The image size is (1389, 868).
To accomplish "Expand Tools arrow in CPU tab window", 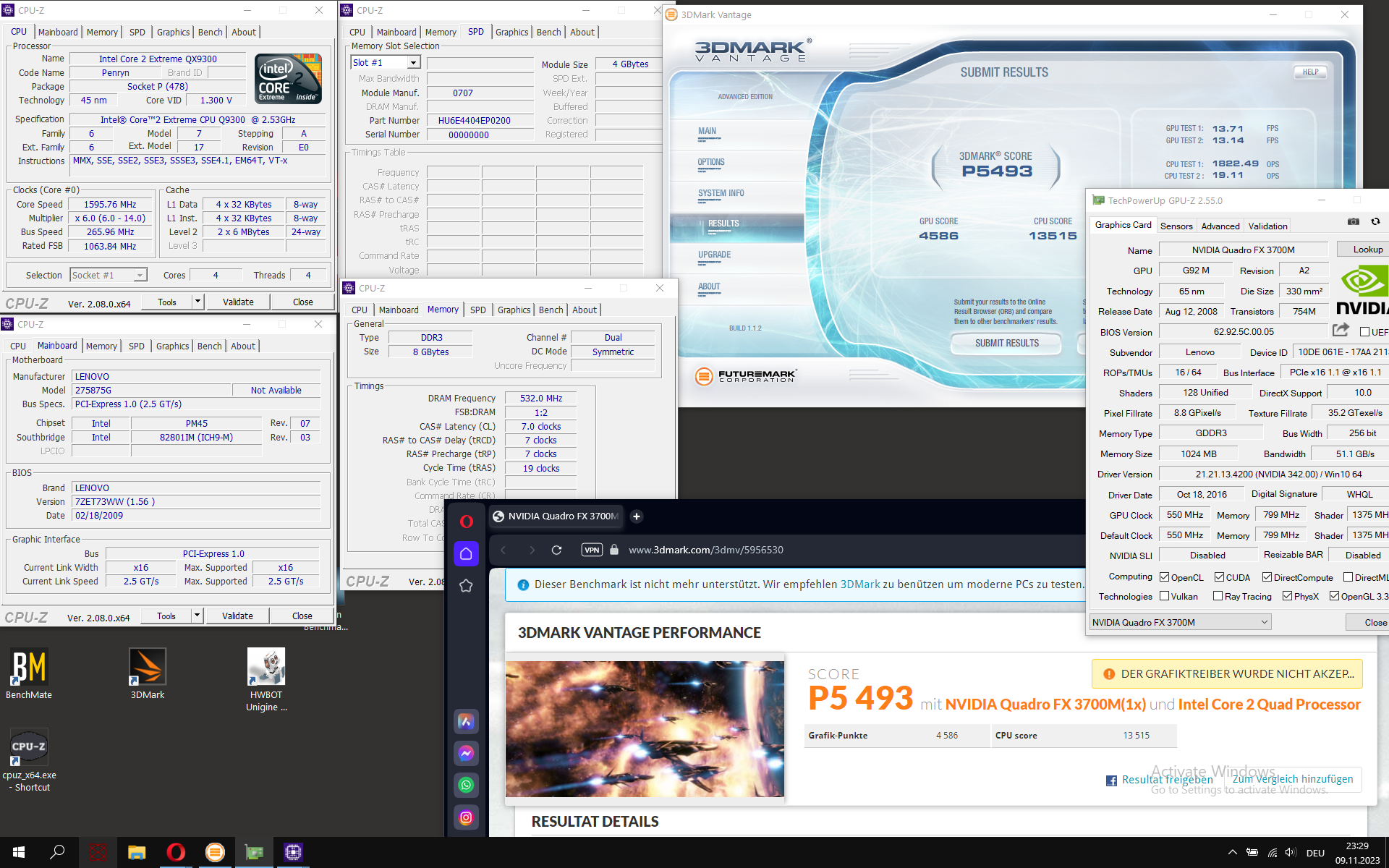I will coord(198,302).
